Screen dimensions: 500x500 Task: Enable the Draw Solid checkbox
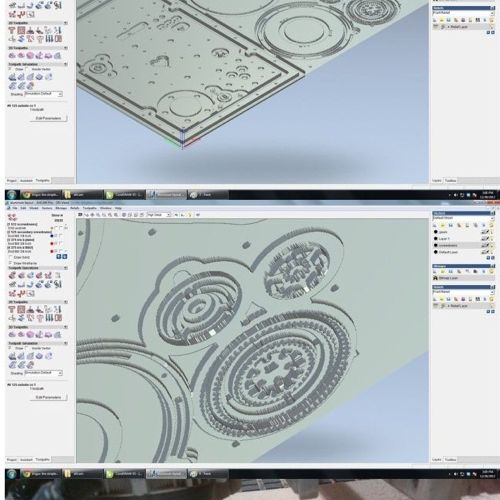(11, 257)
